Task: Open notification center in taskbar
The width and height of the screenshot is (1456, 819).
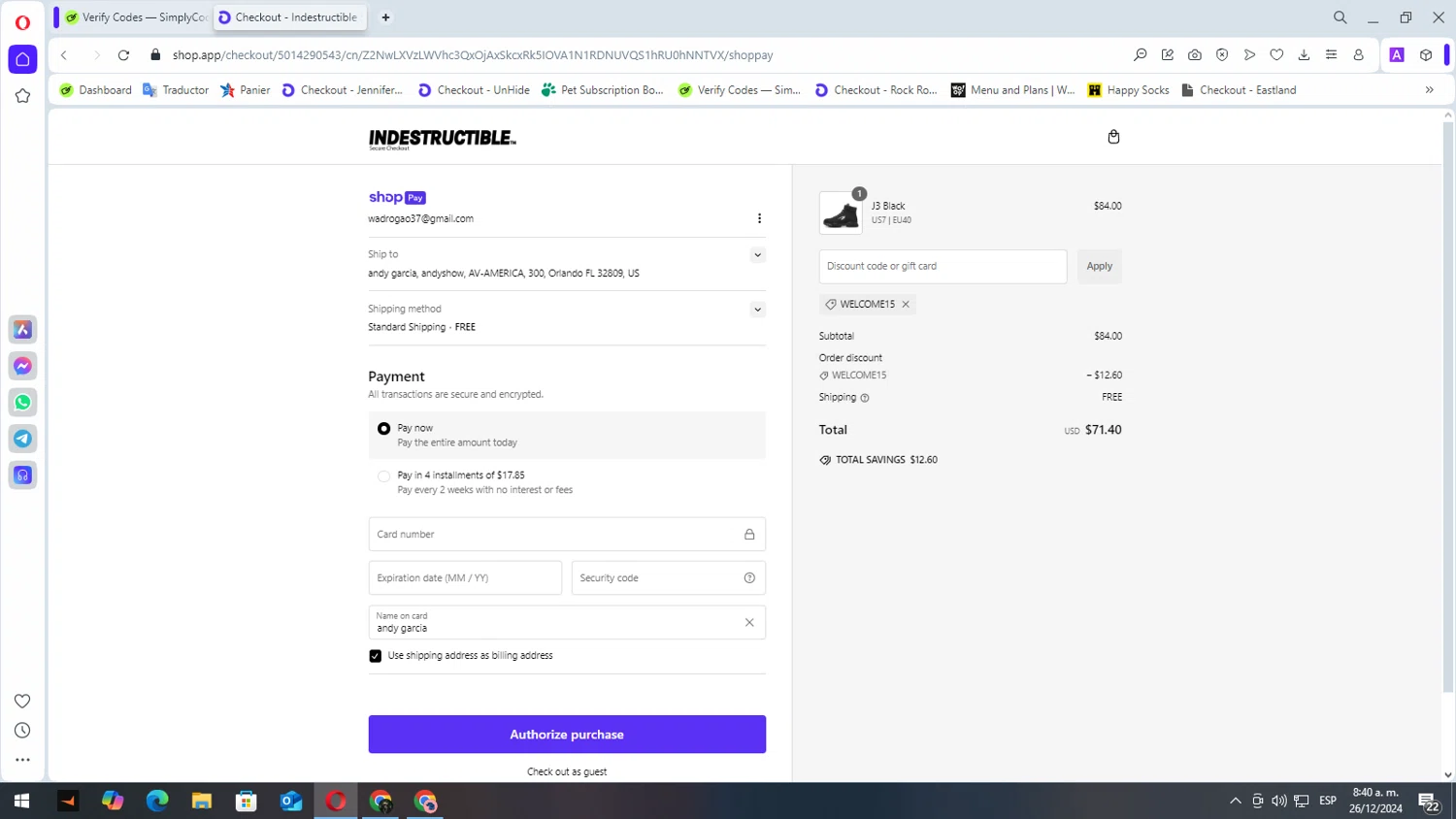Action: 1429,802
